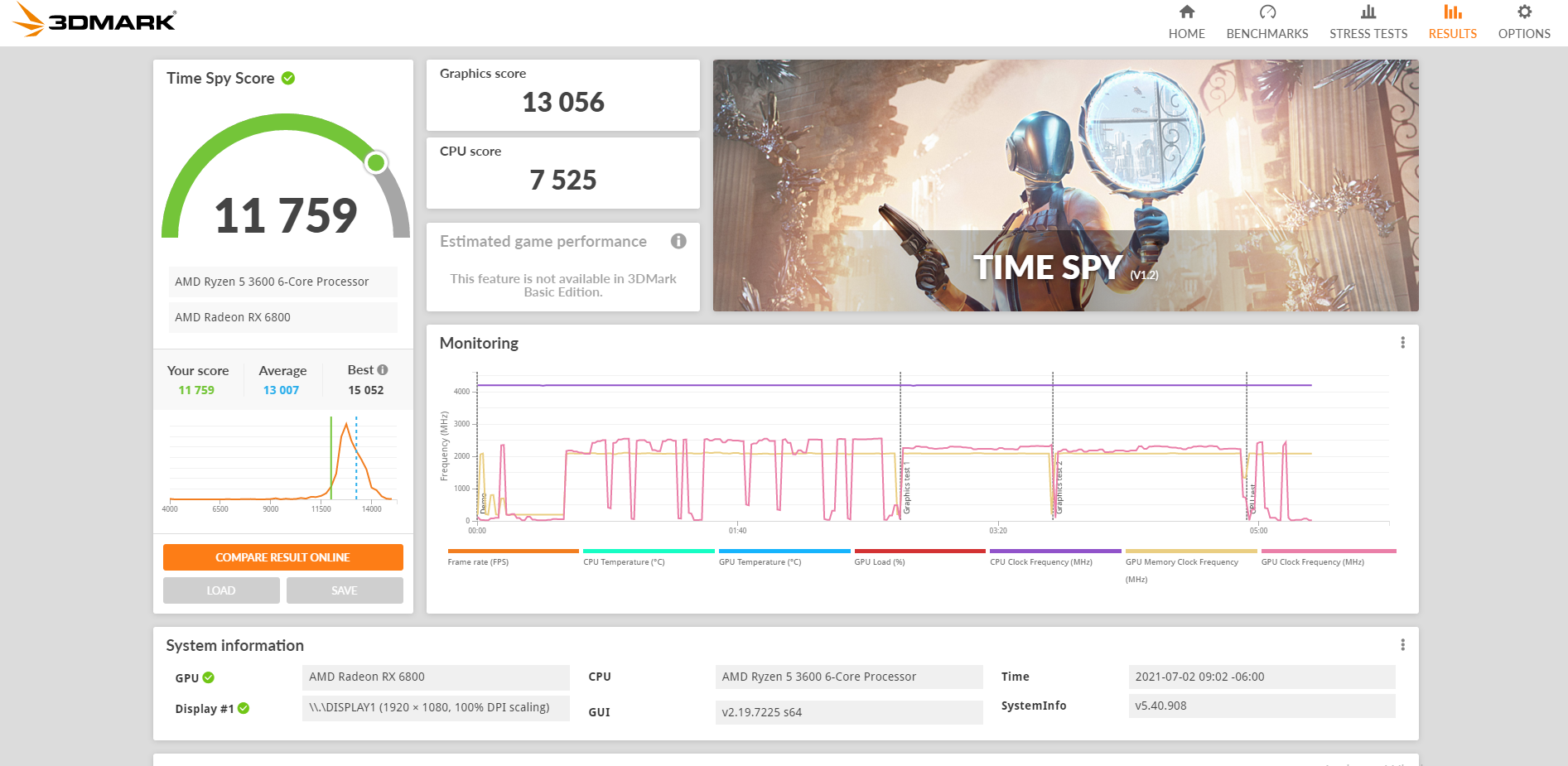Open the Monitoring panel three-dot menu
The width and height of the screenshot is (1568, 766).
point(1402,343)
